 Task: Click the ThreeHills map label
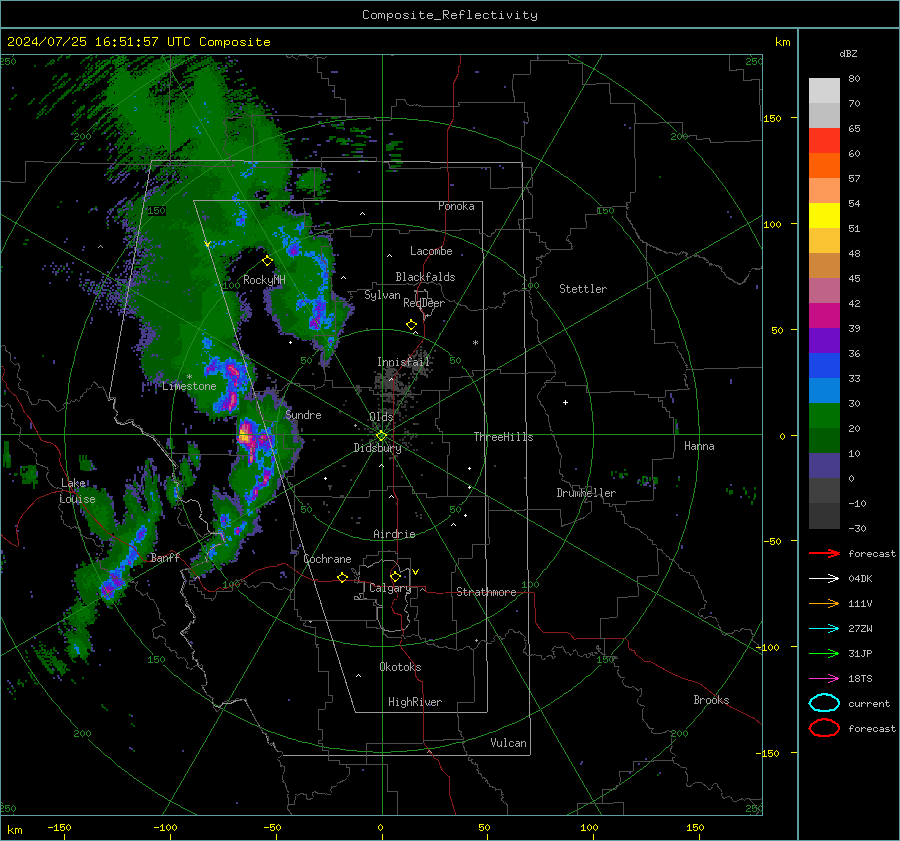pyautogui.click(x=503, y=437)
